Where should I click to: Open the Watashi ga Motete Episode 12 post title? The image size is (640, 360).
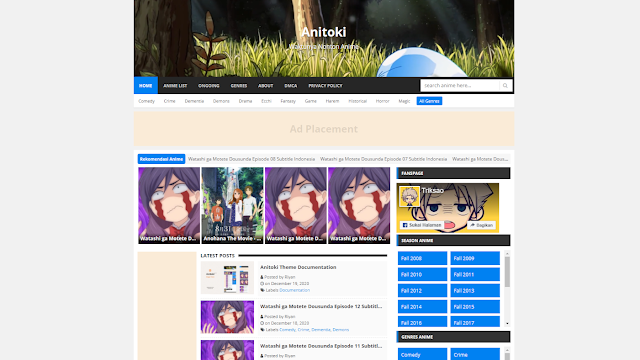[x=321, y=306]
